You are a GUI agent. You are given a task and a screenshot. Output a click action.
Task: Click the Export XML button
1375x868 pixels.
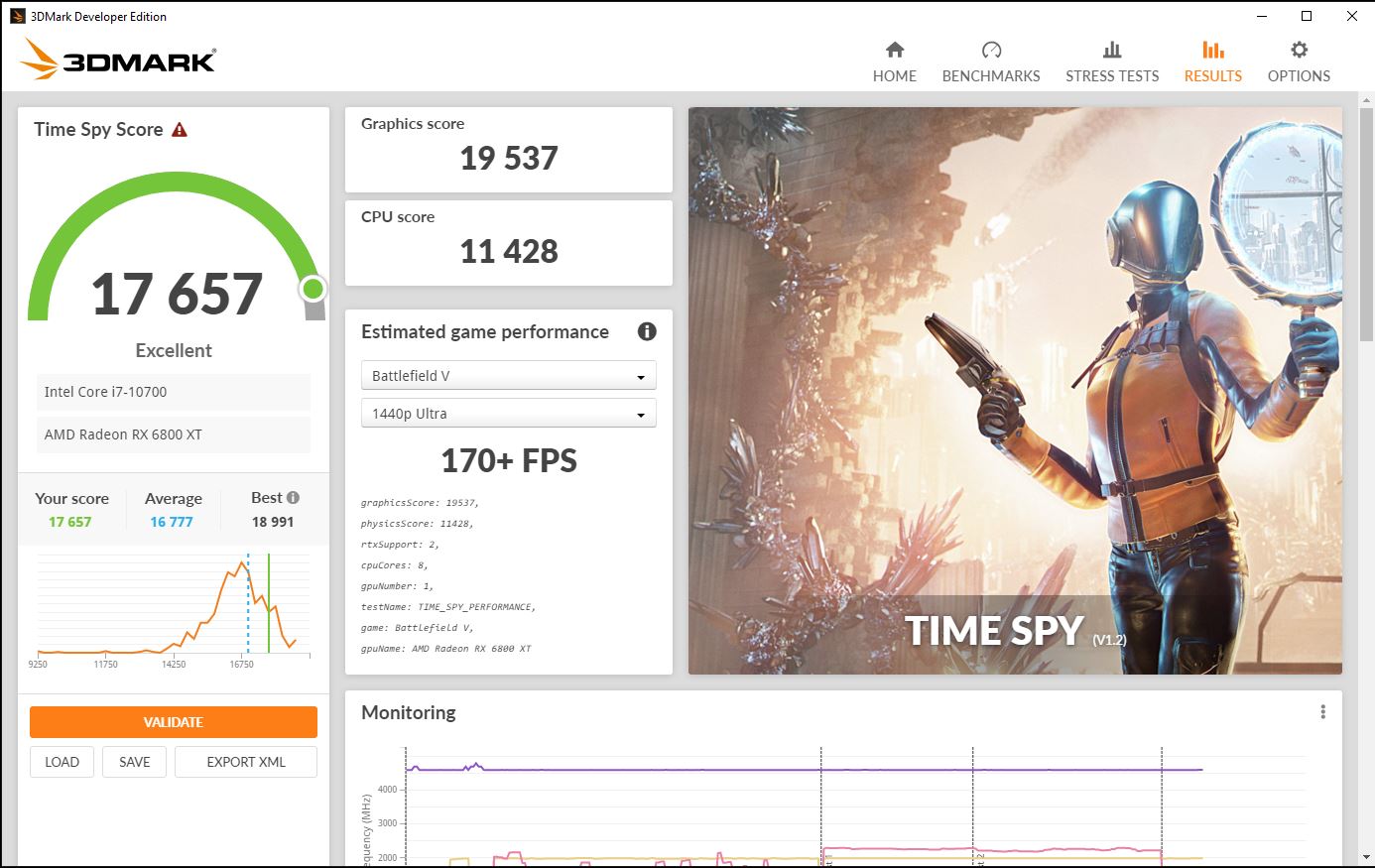click(x=246, y=762)
